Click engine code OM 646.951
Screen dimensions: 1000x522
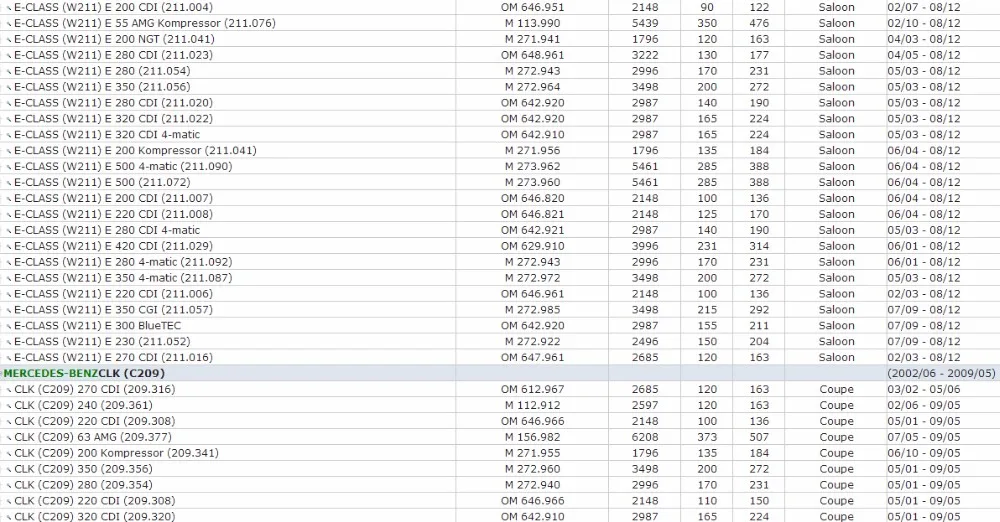(533, 7)
